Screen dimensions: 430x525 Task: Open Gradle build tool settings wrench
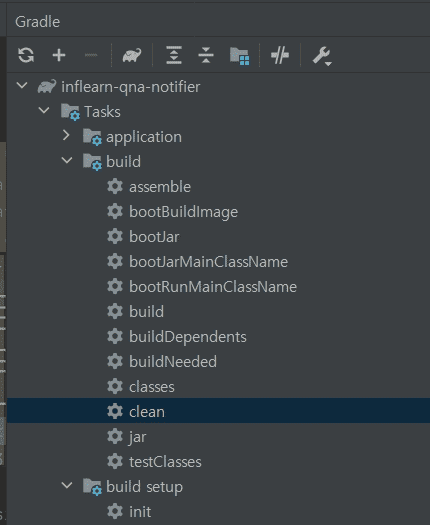(x=322, y=56)
